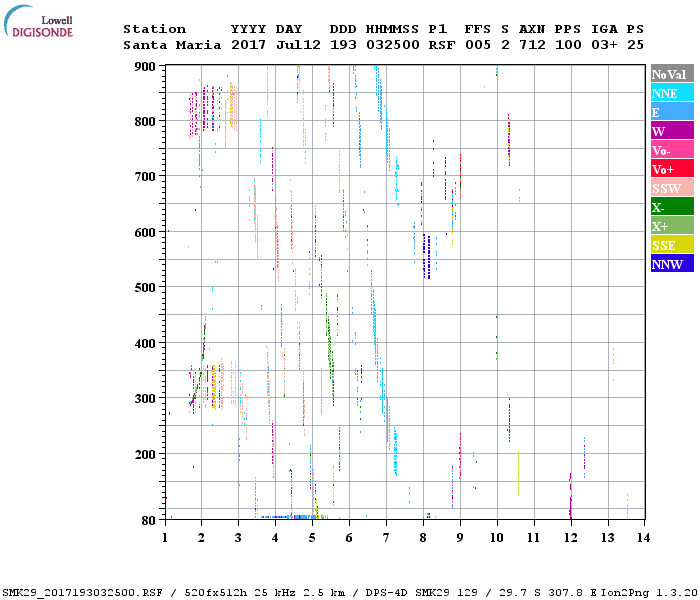Click the 300 label on height axis
The image size is (700, 600).
[x=145, y=398]
